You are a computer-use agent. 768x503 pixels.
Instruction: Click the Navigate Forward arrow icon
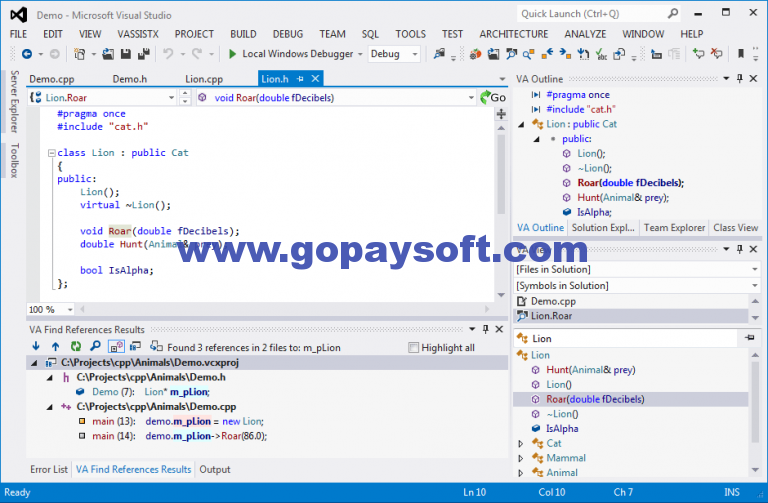(x=55, y=54)
